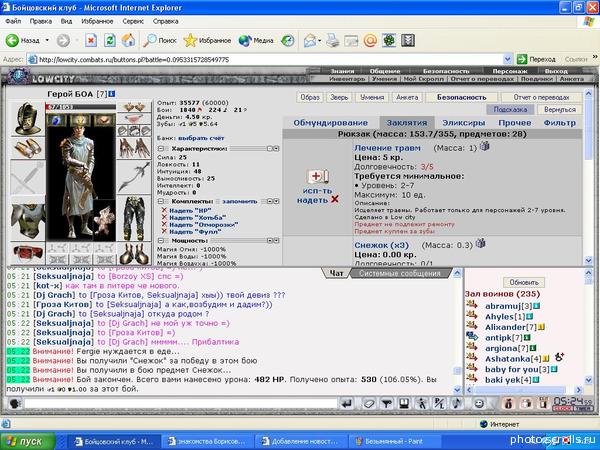Toggle the music note sound icon
The height and width of the screenshot is (450, 600).
pyautogui.click(x=456, y=403)
